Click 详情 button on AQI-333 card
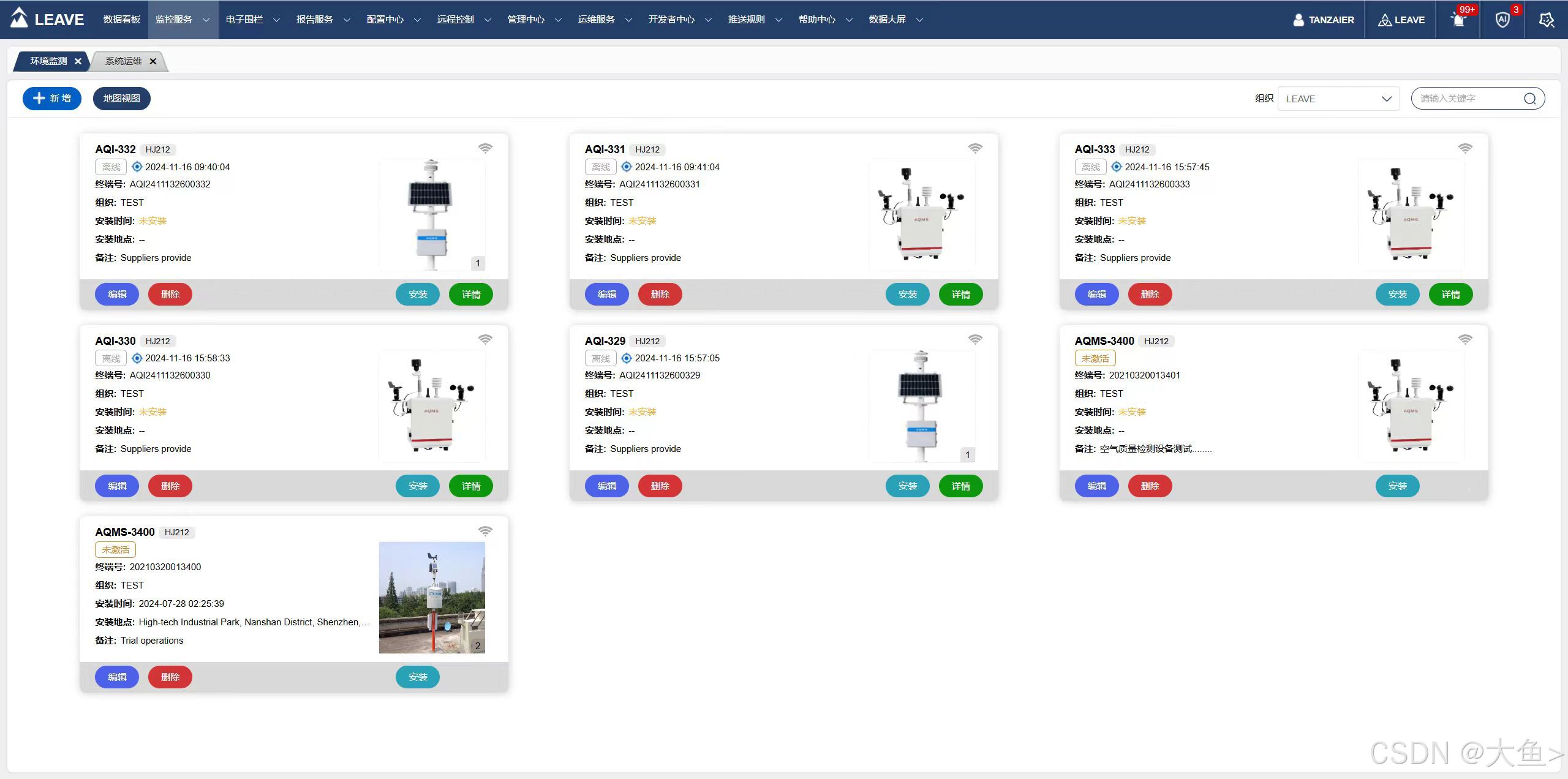The height and width of the screenshot is (779, 1568). tap(1450, 295)
